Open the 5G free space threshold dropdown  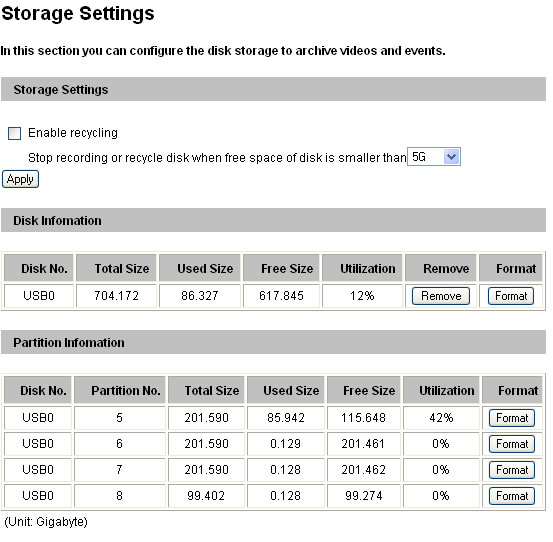coord(434,157)
